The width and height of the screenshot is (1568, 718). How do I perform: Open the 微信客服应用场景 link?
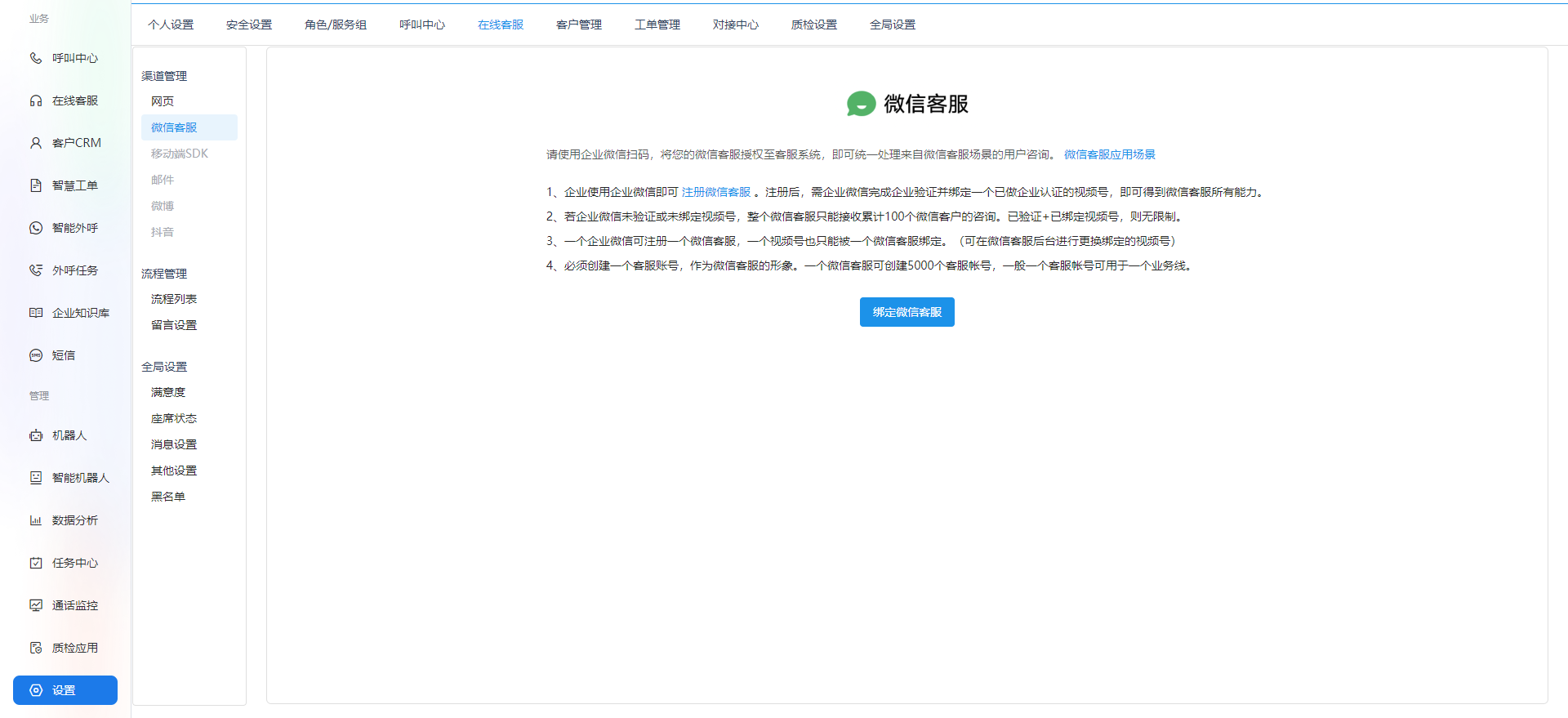(1110, 154)
